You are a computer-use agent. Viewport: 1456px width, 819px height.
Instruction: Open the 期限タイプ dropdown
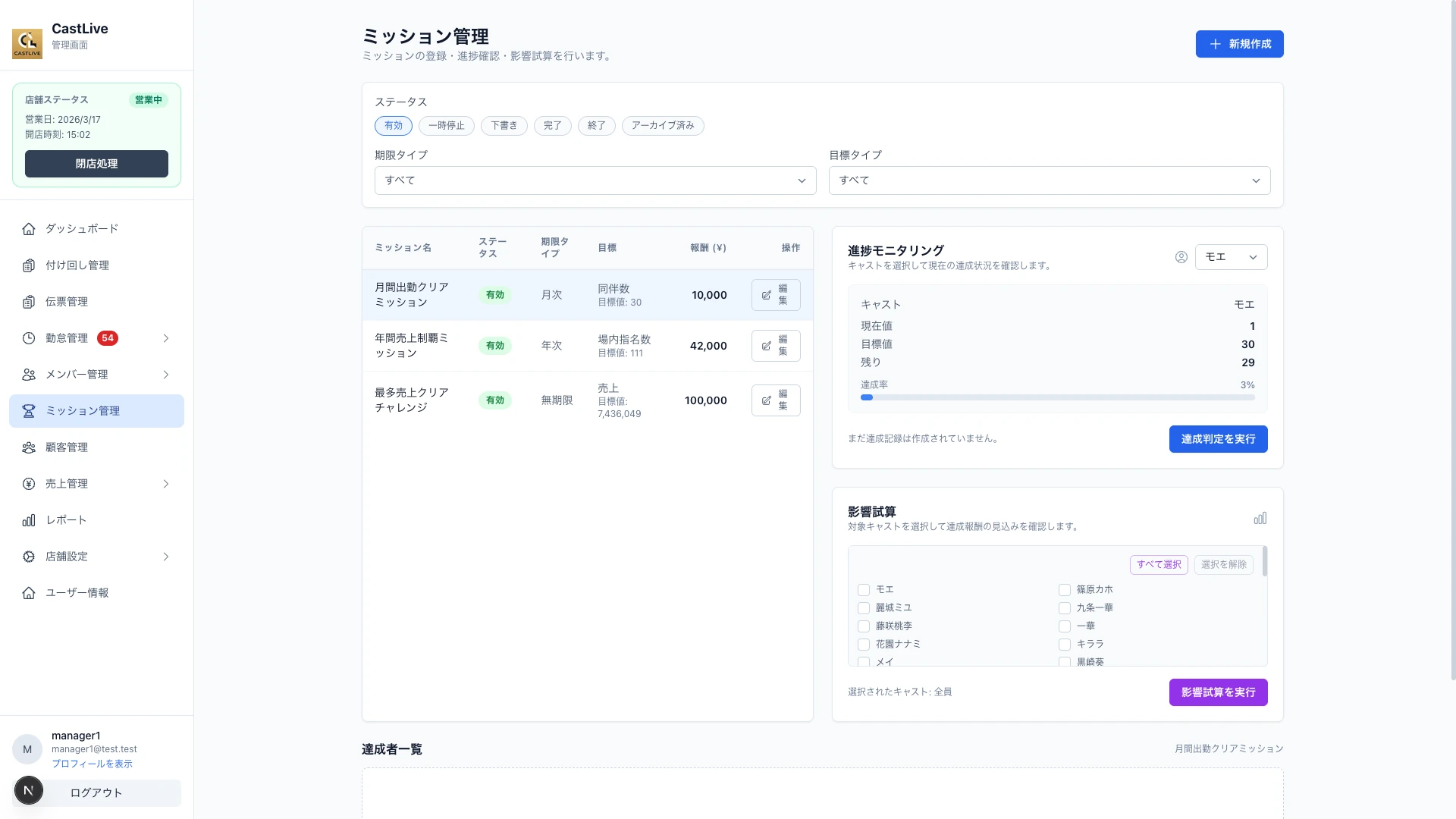pyautogui.click(x=595, y=180)
